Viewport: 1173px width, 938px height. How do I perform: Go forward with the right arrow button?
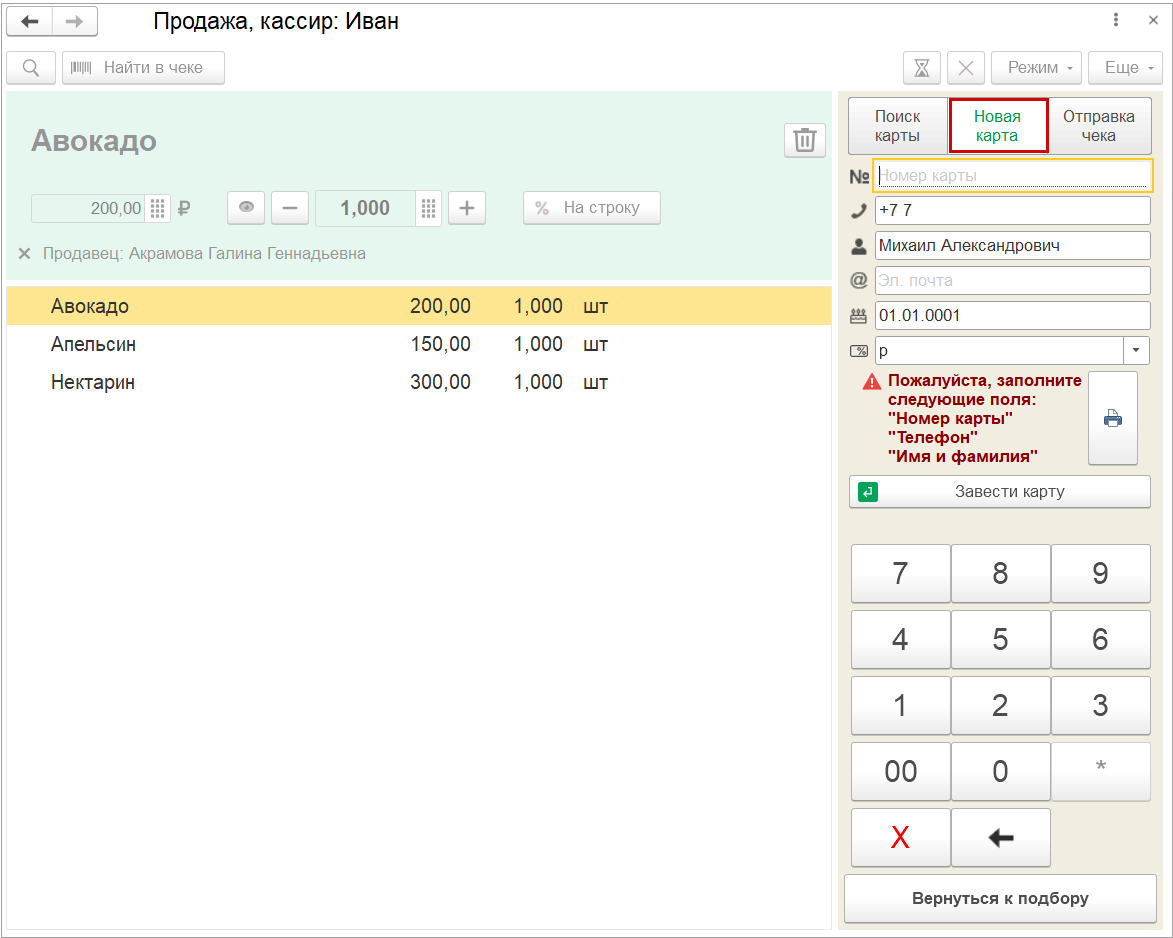[x=75, y=22]
